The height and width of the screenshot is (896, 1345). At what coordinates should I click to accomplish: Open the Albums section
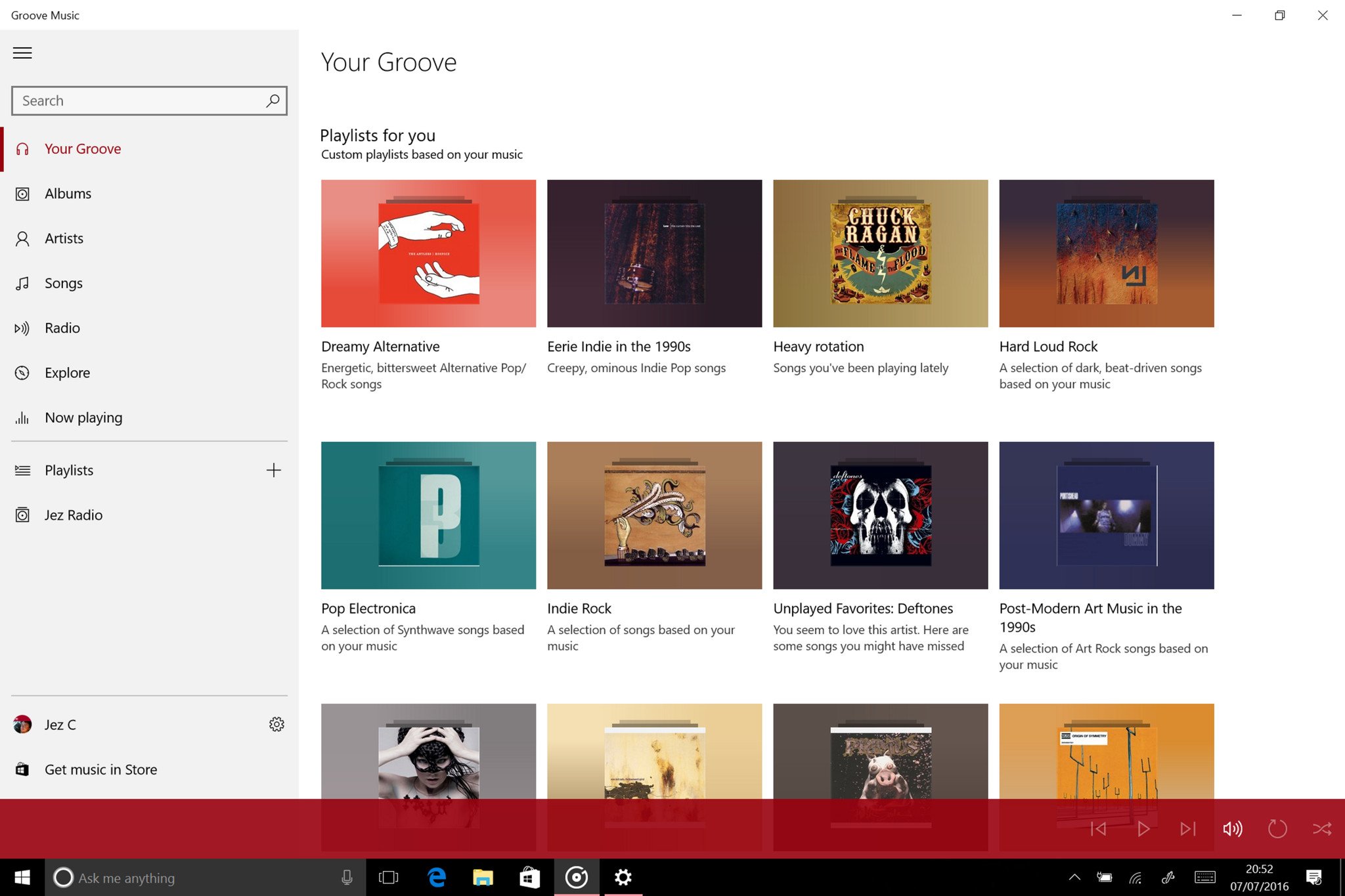tap(68, 194)
